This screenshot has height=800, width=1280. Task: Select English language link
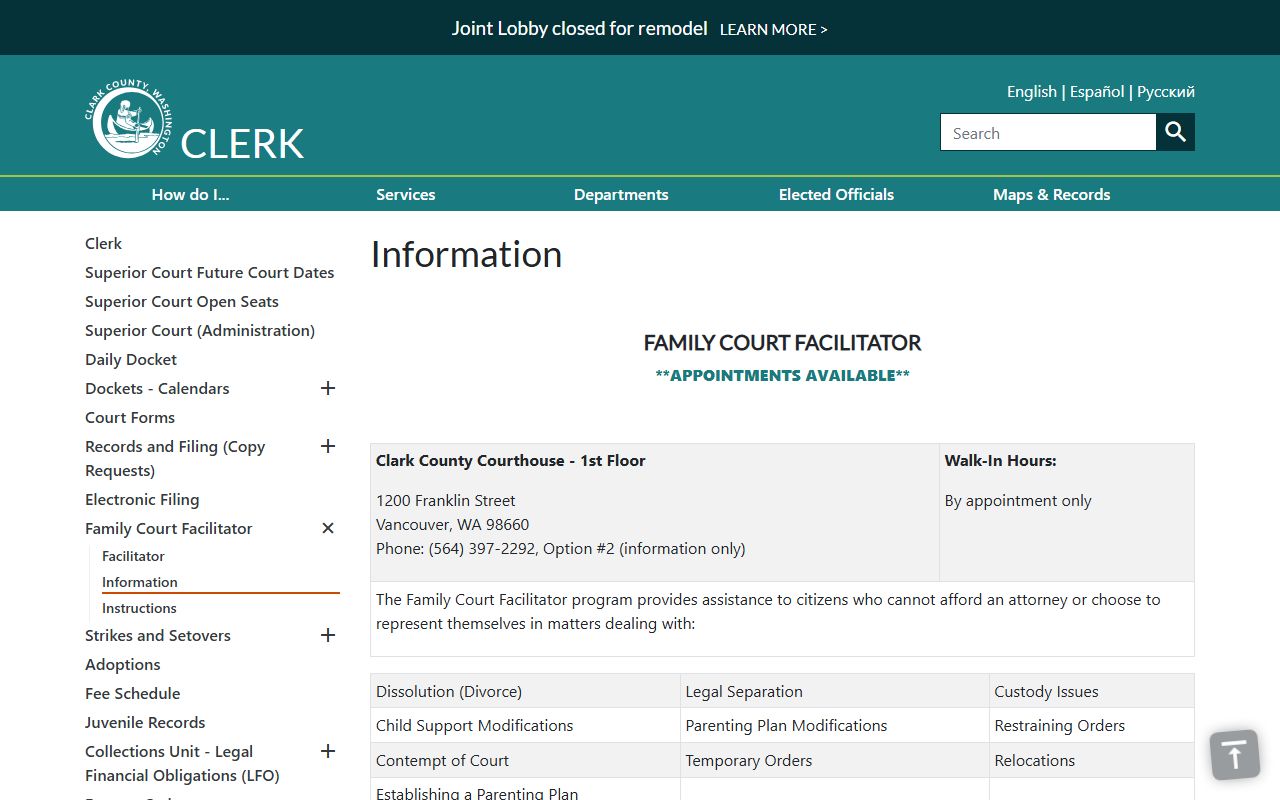(x=1032, y=91)
